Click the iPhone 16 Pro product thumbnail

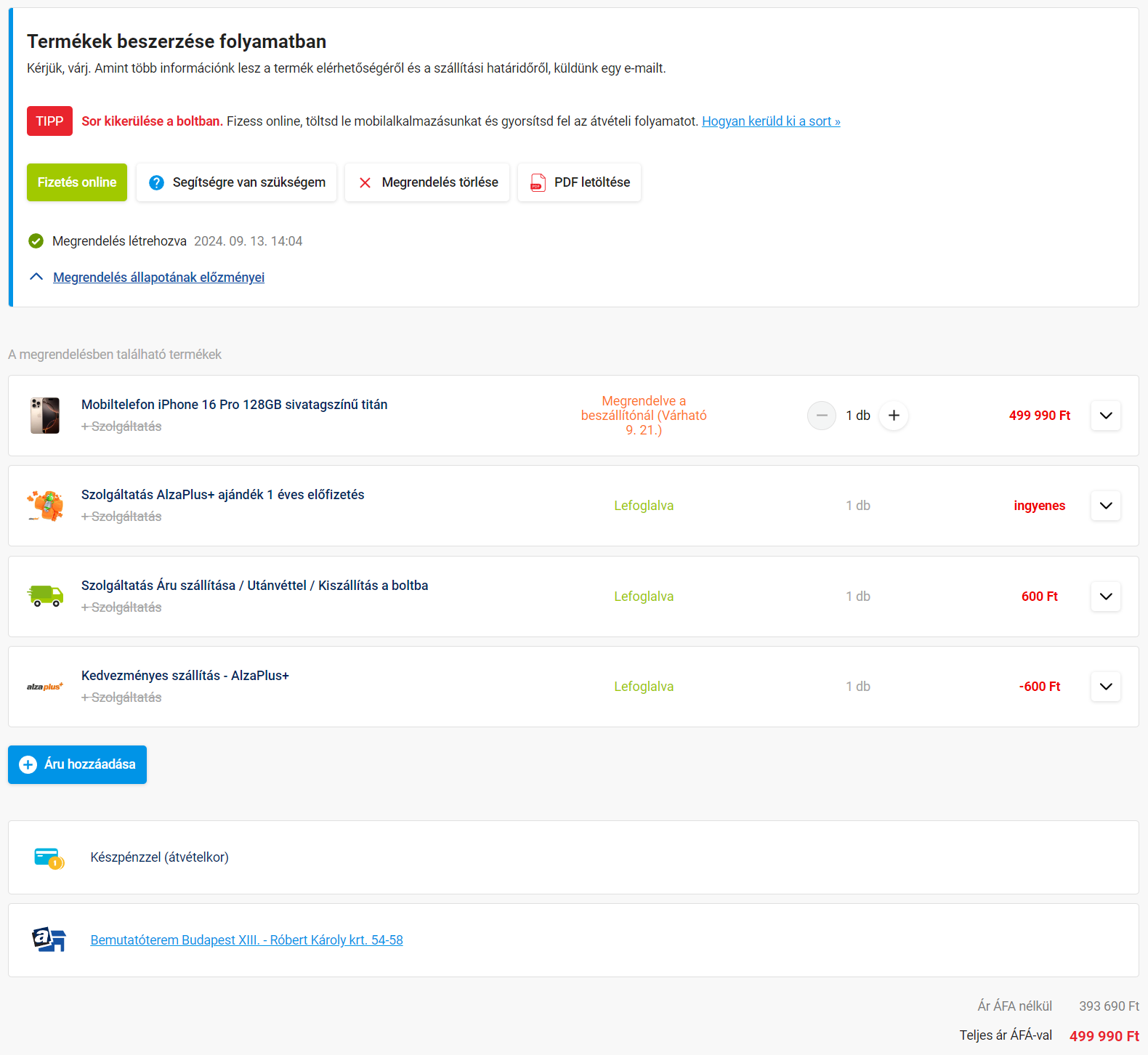coord(45,416)
